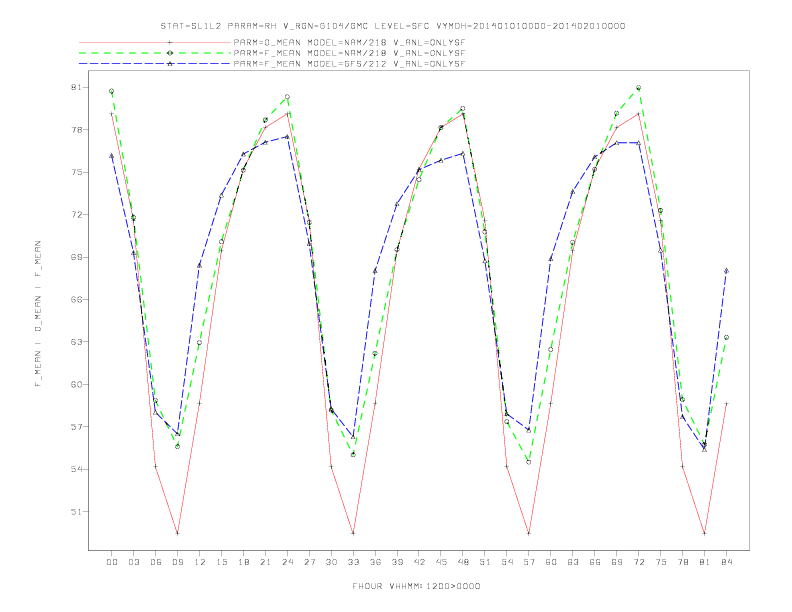This screenshot has width=792, height=612.
Task: Click x-axis forecast hour label 18
Action: point(243,562)
